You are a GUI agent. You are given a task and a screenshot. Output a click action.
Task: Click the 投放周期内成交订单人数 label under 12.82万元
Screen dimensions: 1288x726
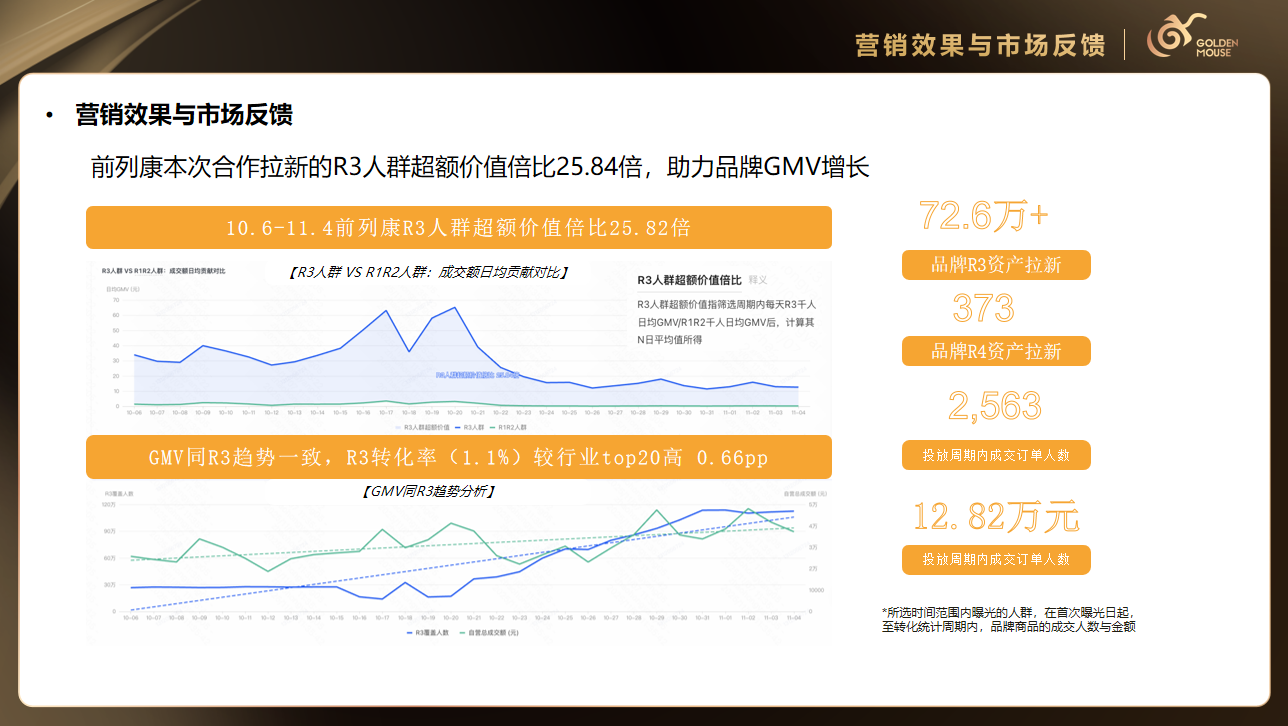[x=996, y=560]
